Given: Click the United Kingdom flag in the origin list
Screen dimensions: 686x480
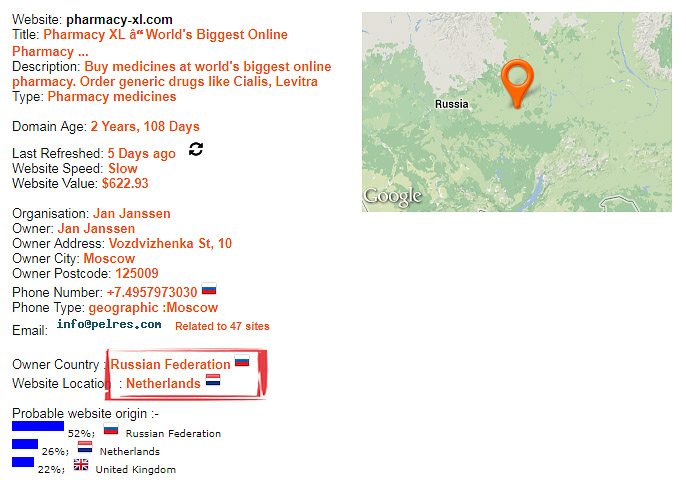Looking at the screenshot, I should 81,465.
